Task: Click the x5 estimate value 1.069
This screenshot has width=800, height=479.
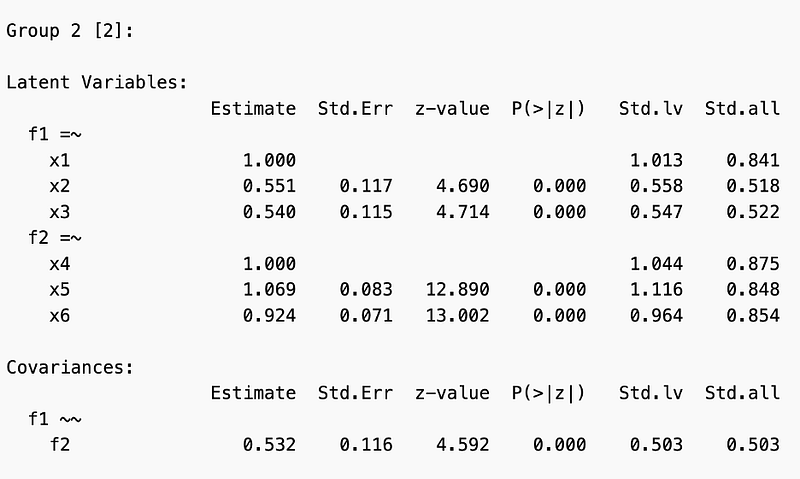Action: click(269, 290)
